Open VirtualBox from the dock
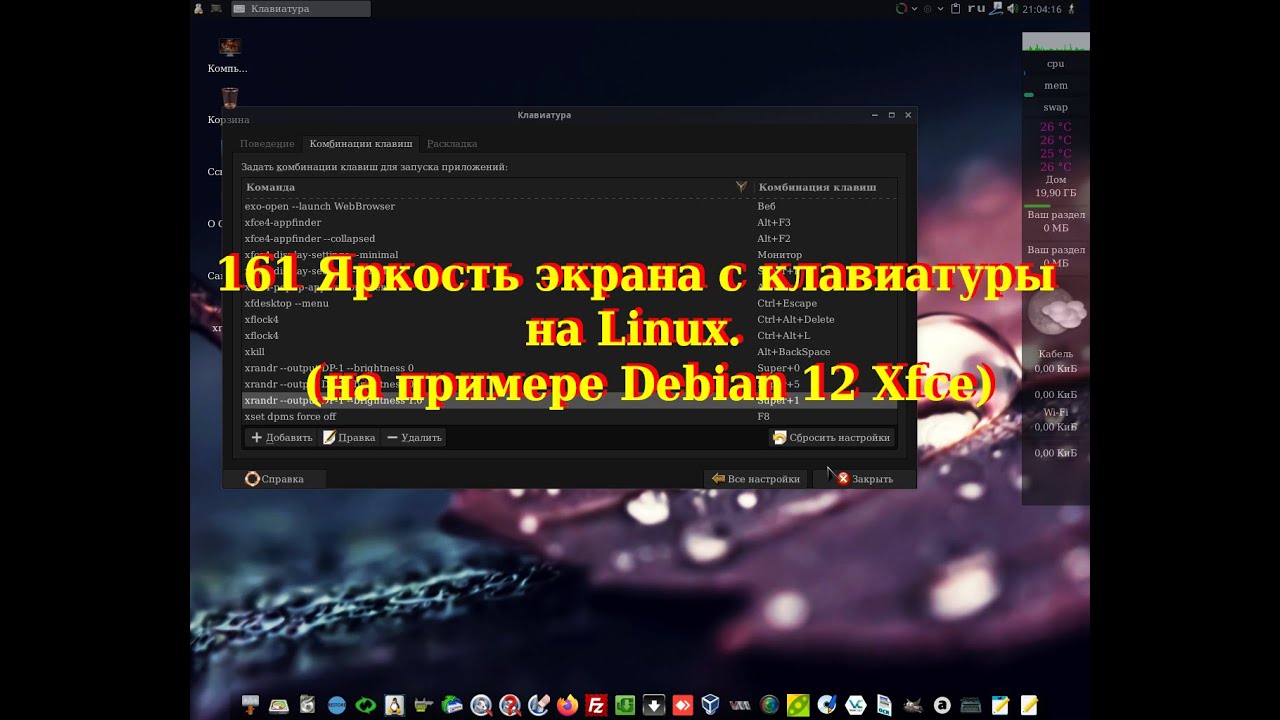The image size is (1280, 720). coord(712,705)
